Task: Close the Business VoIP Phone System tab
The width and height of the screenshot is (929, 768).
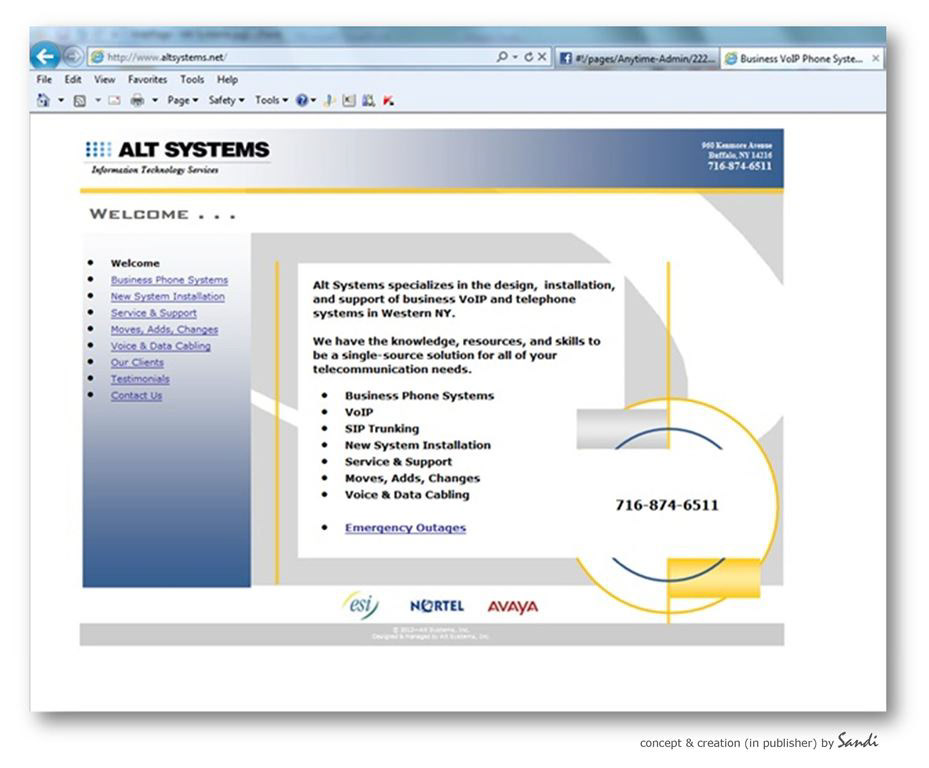Action: coord(875,58)
